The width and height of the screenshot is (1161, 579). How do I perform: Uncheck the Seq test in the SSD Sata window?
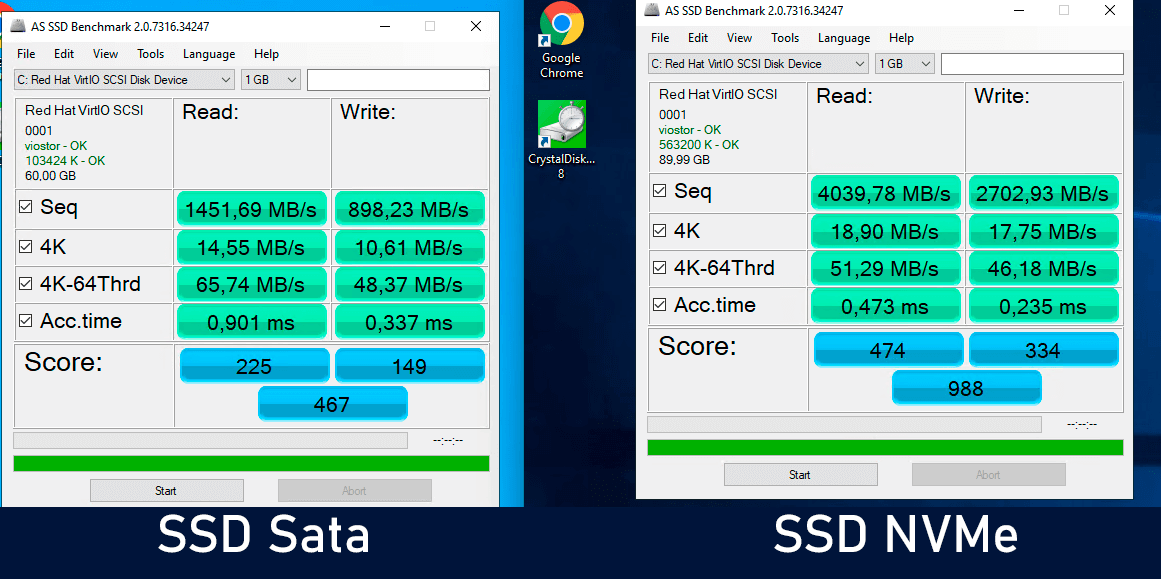(x=26, y=208)
